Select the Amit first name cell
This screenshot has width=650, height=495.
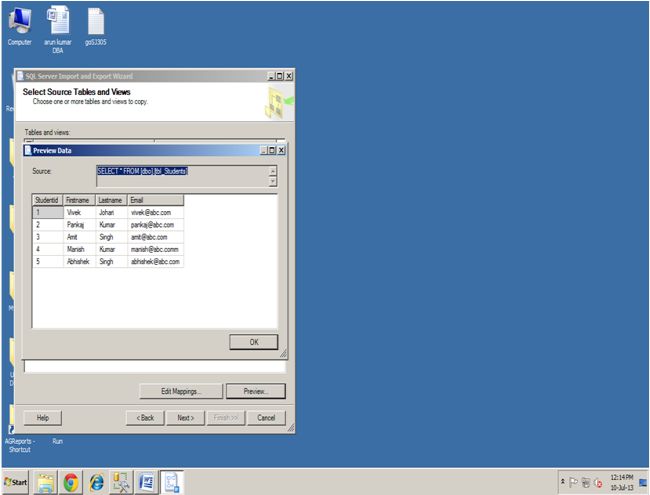(79, 237)
